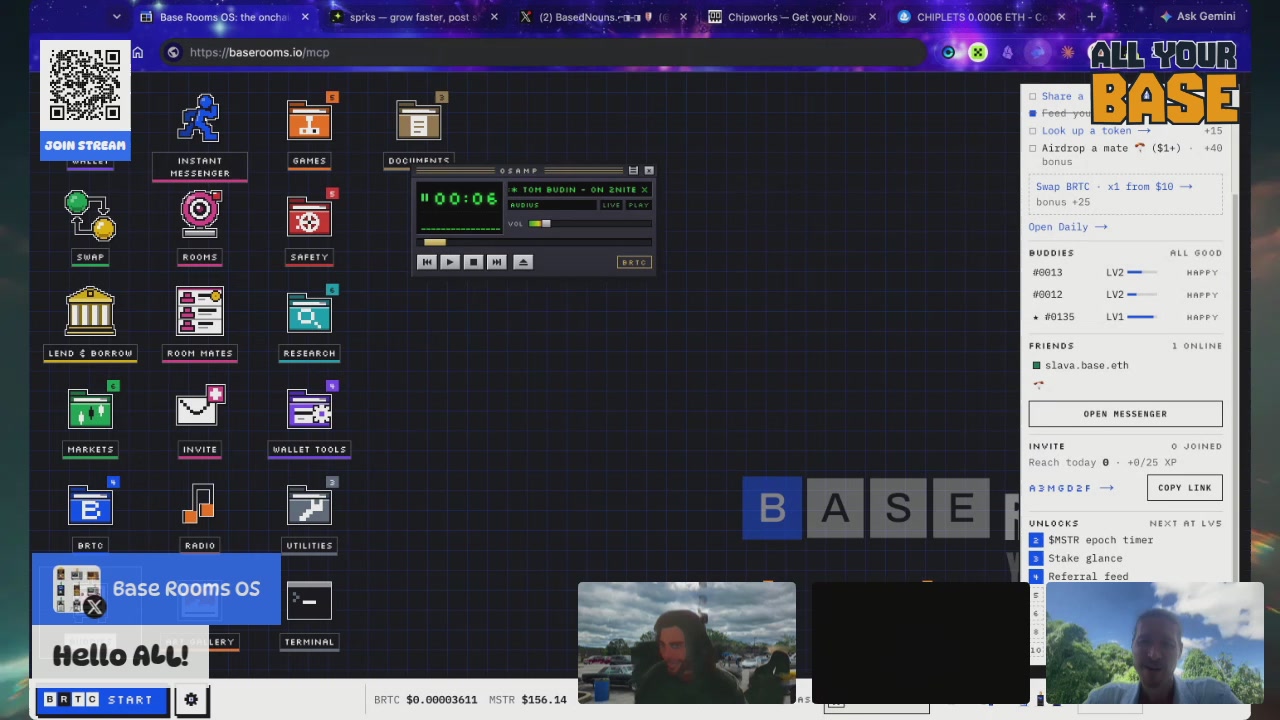The height and width of the screenshot is (720, 1280).
Task: Click the play button in the OSAMP player
Action: [x=449, y=262]
